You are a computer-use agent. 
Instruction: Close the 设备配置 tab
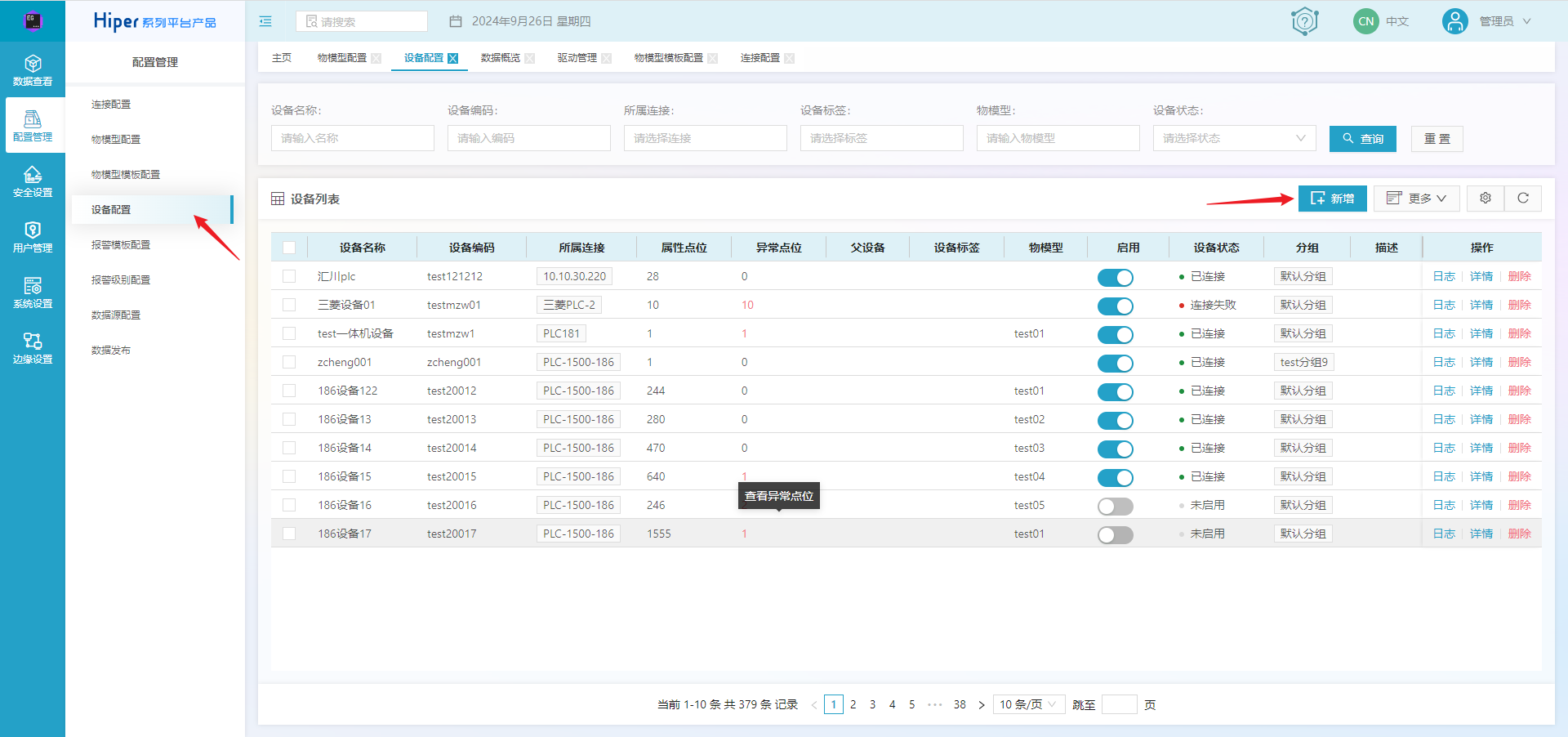453,58
